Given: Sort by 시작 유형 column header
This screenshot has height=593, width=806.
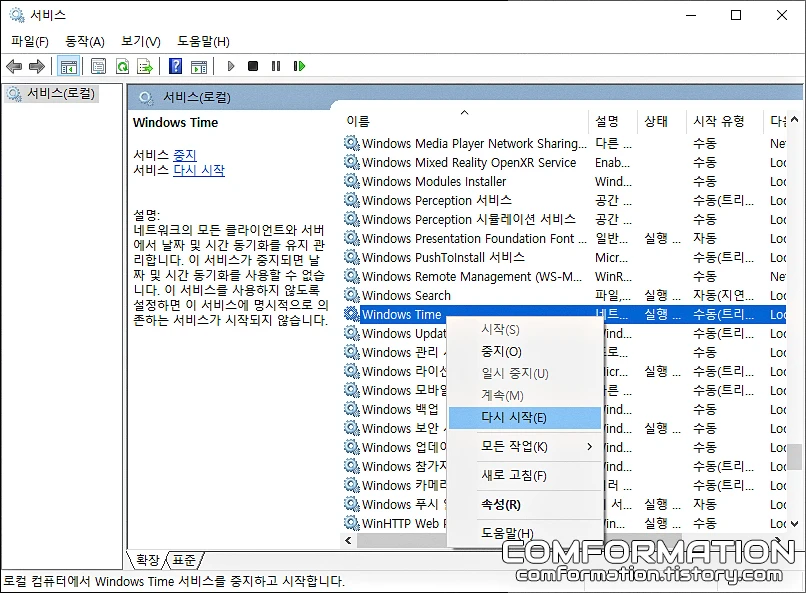Looking at the screenshot, I should click(x=725, y=121).
